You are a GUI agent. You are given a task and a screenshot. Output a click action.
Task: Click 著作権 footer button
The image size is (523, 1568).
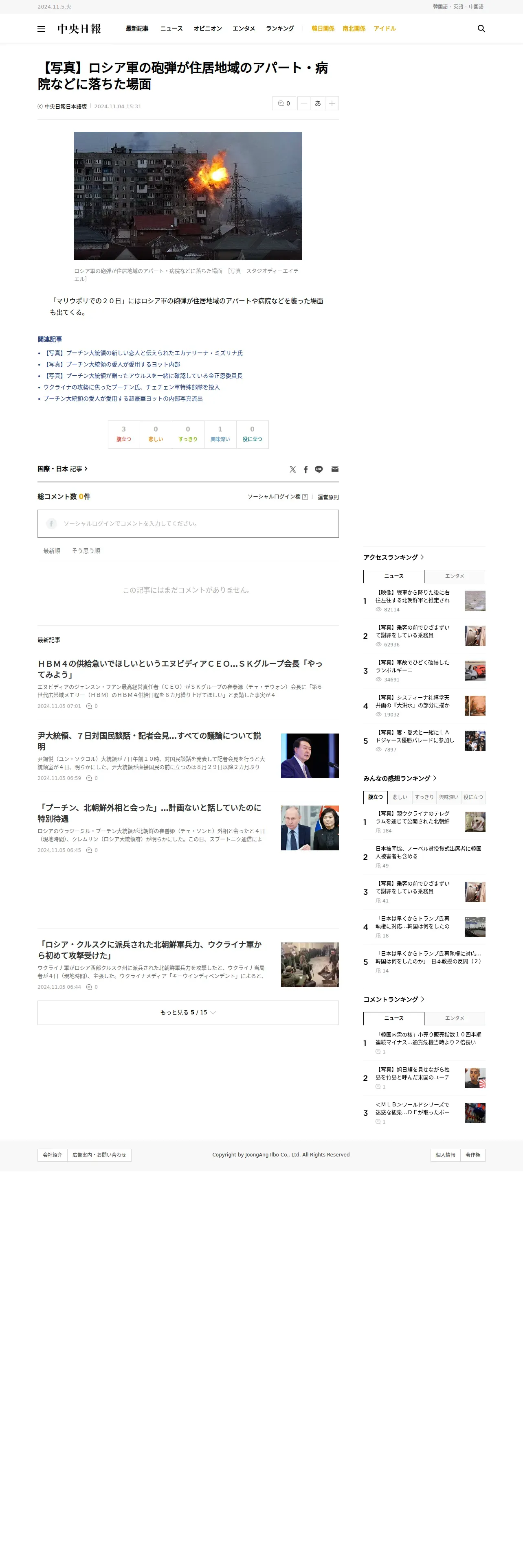pyautogui.click(x=473, y=1155)
